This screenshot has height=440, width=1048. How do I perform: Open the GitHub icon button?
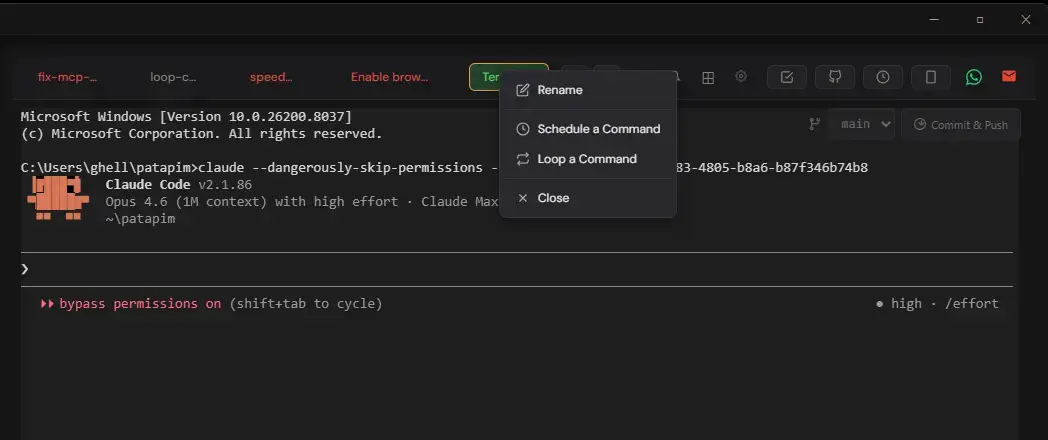point(835,77)
